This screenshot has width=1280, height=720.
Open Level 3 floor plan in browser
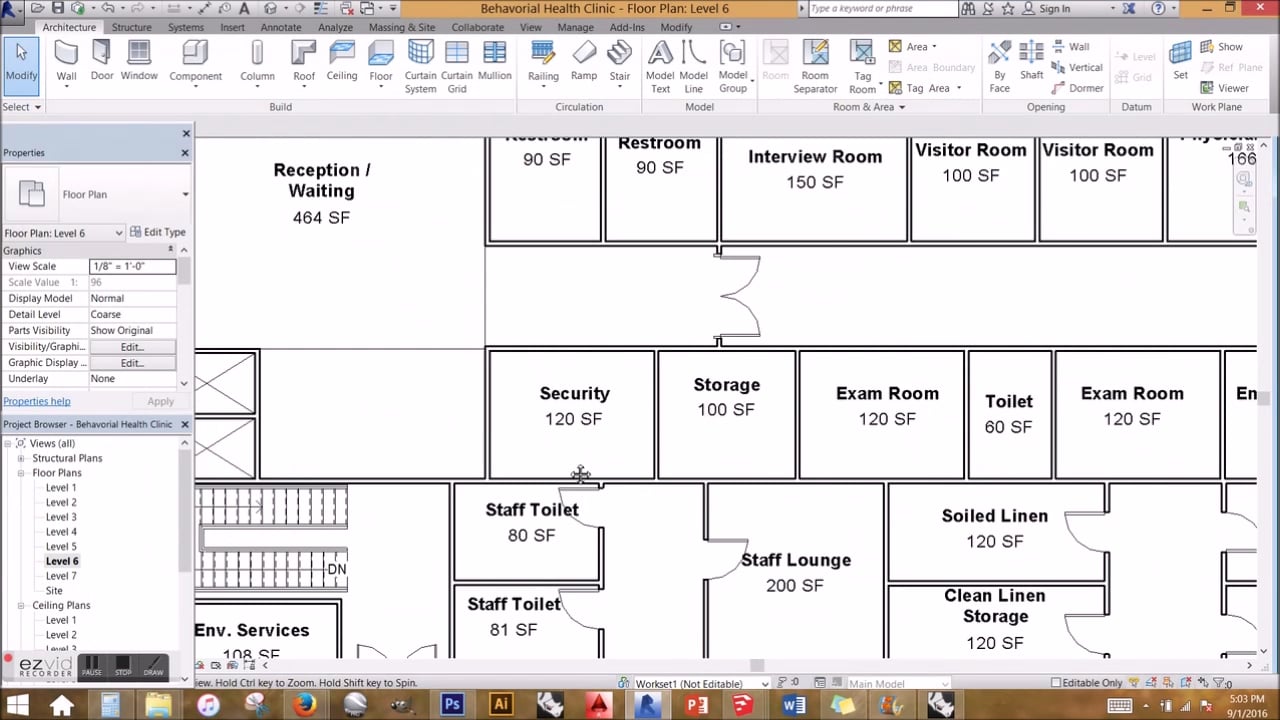(61, 517)
